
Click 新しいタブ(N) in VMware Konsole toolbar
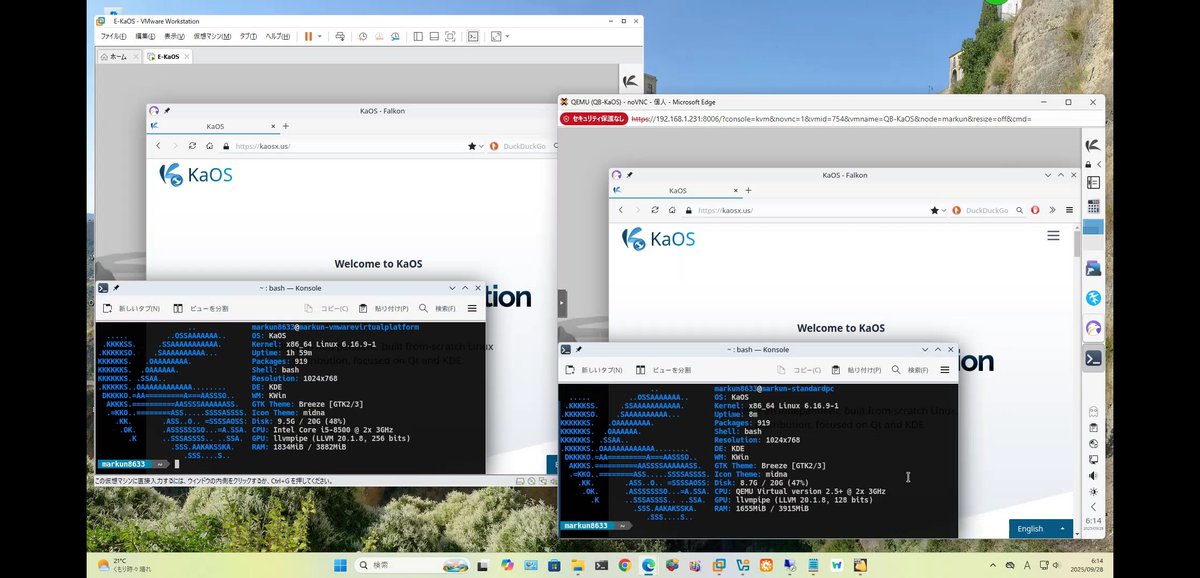132,309
